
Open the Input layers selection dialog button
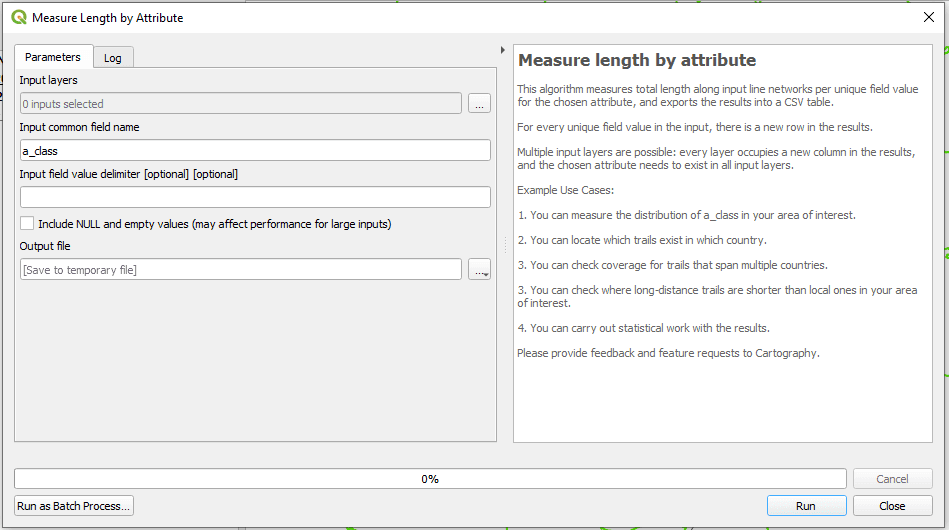click(x=479, y=103)
